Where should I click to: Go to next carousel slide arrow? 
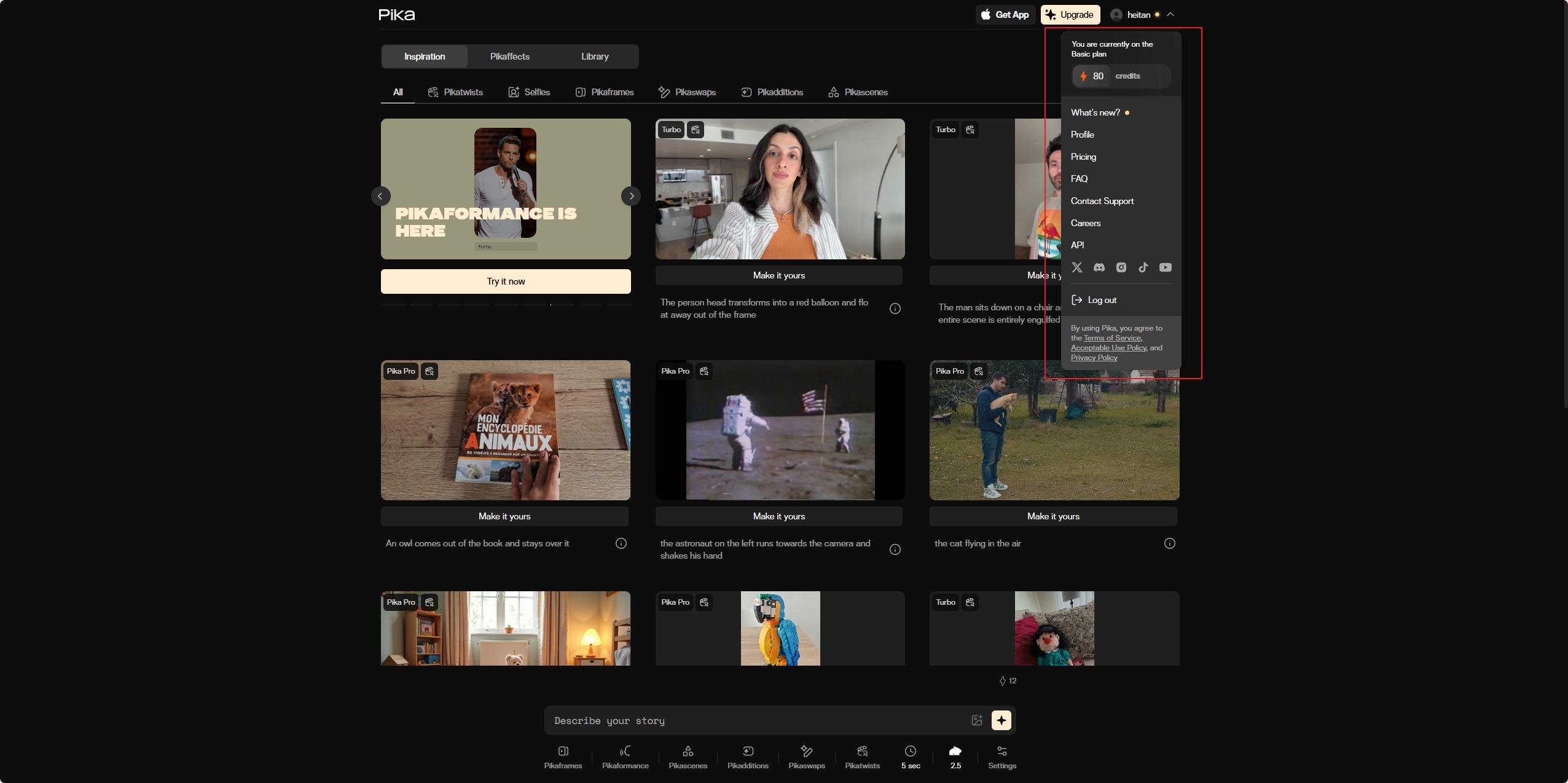(631, 196)
